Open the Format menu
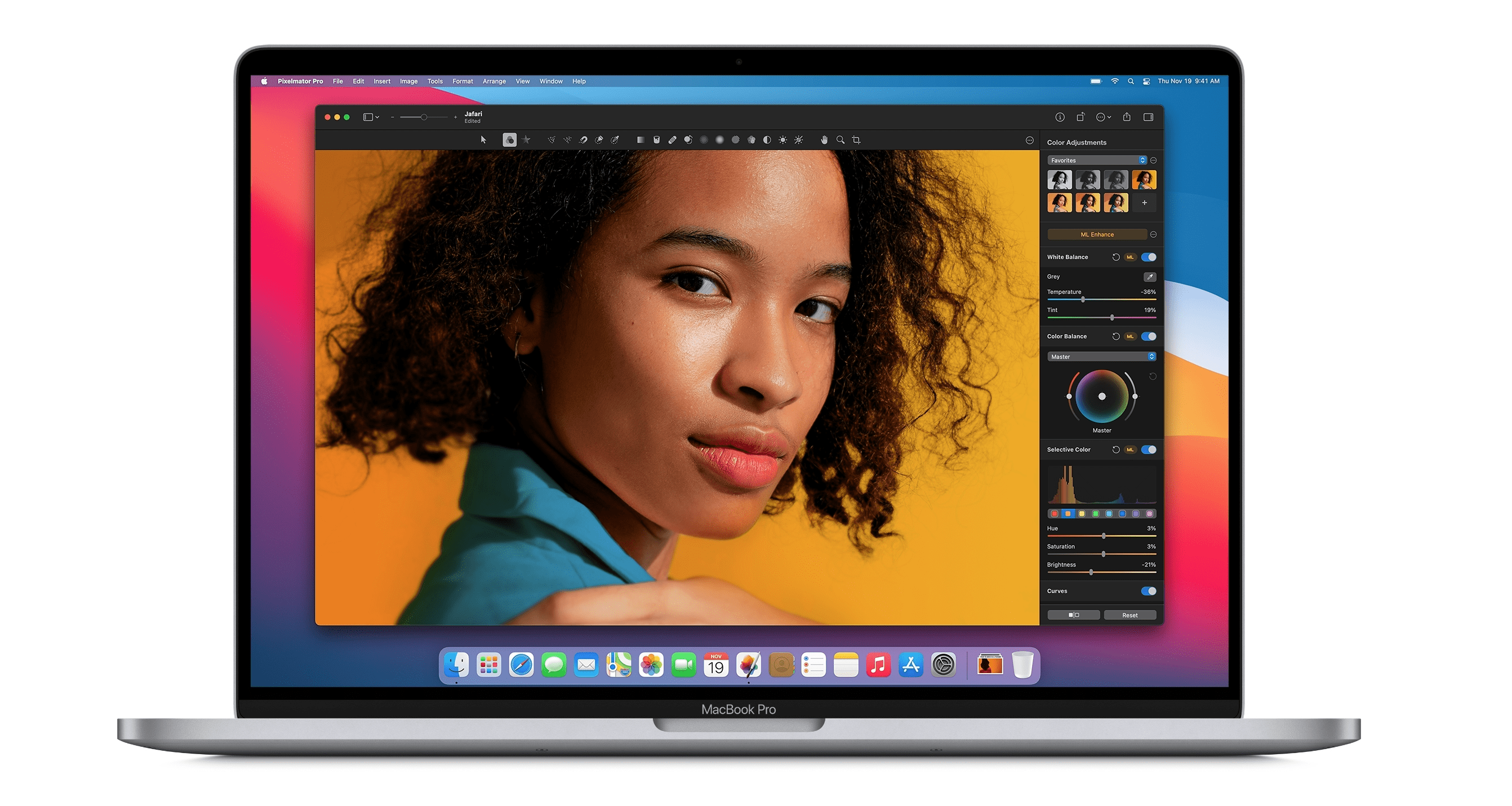The image size is (1512, 806). click(x=463, y=82)
